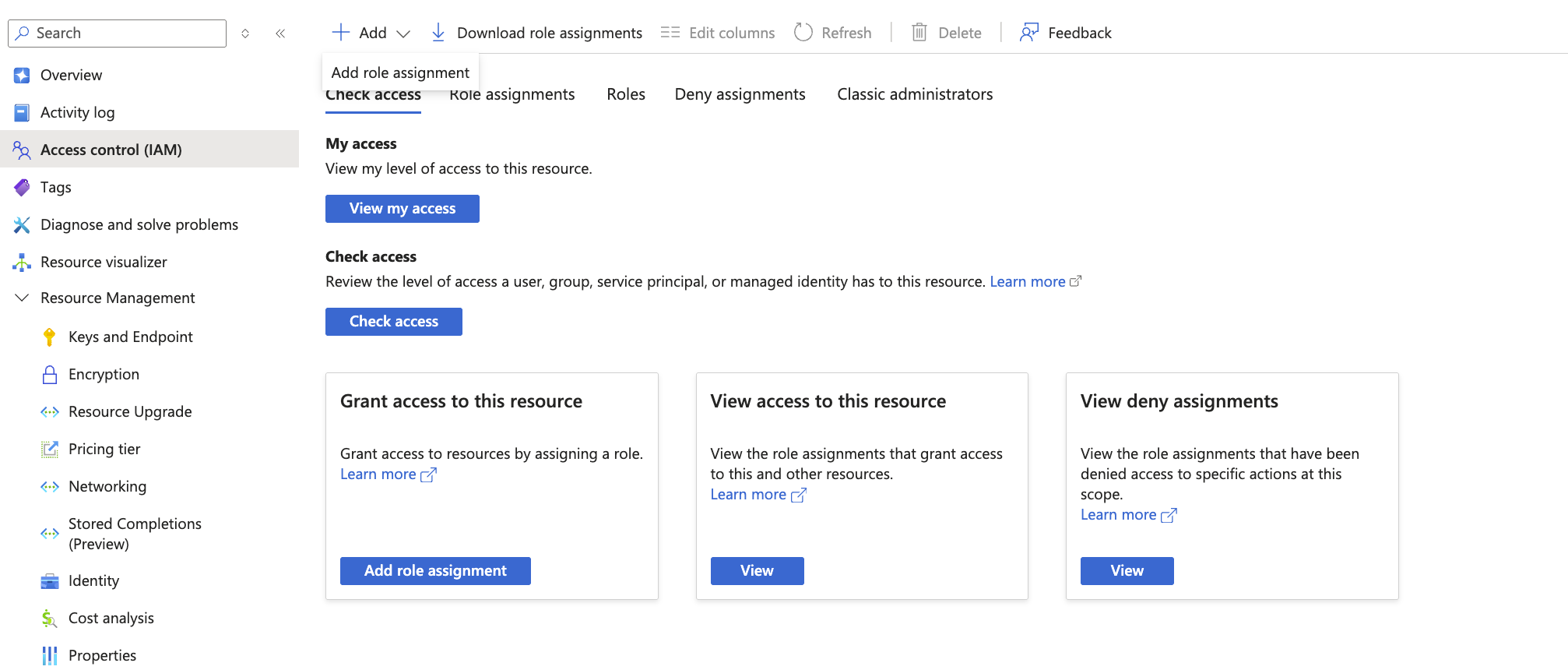This screenshot has width=1568, height=670.
Task: Focus the sidebar Search field
Action: [x=117, y=33]
